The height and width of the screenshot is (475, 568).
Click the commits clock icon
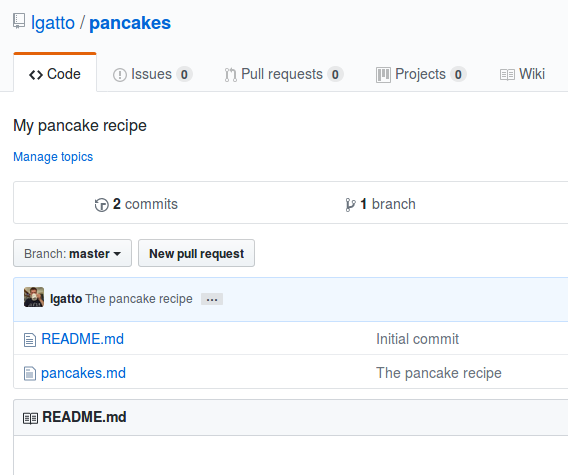[x=101, y=205]
